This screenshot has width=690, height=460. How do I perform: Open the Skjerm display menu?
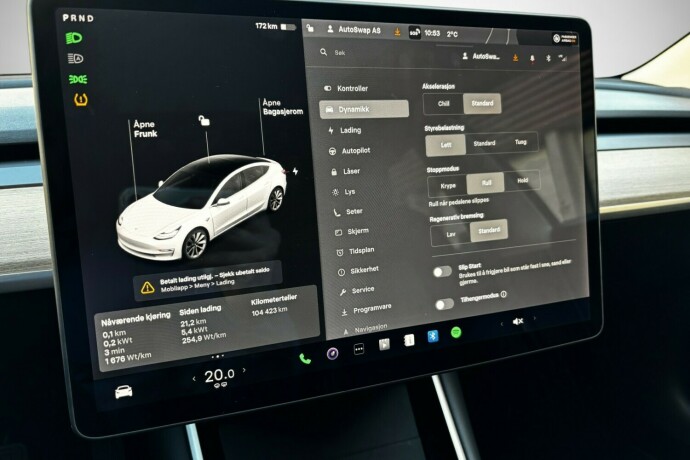[352, 232]
